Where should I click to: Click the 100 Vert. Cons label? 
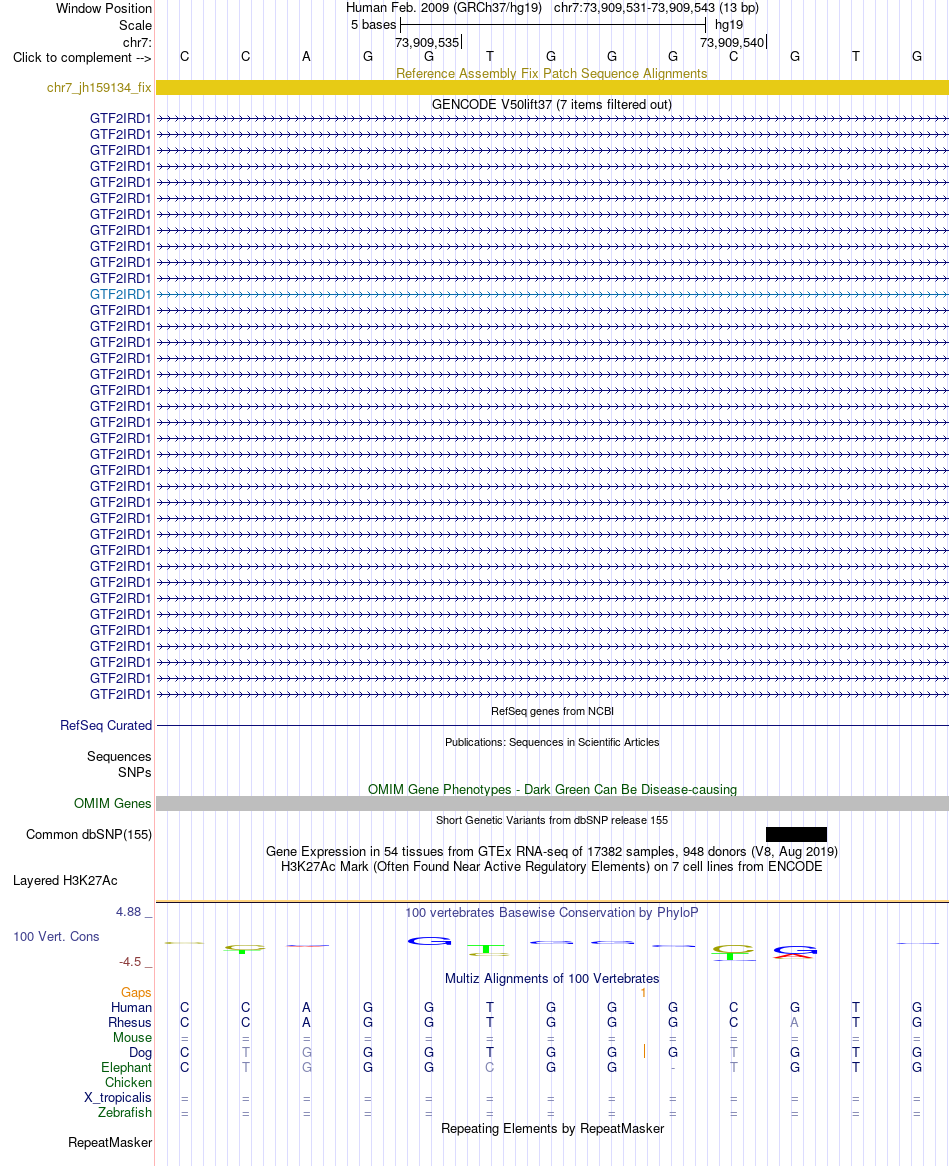56,937
